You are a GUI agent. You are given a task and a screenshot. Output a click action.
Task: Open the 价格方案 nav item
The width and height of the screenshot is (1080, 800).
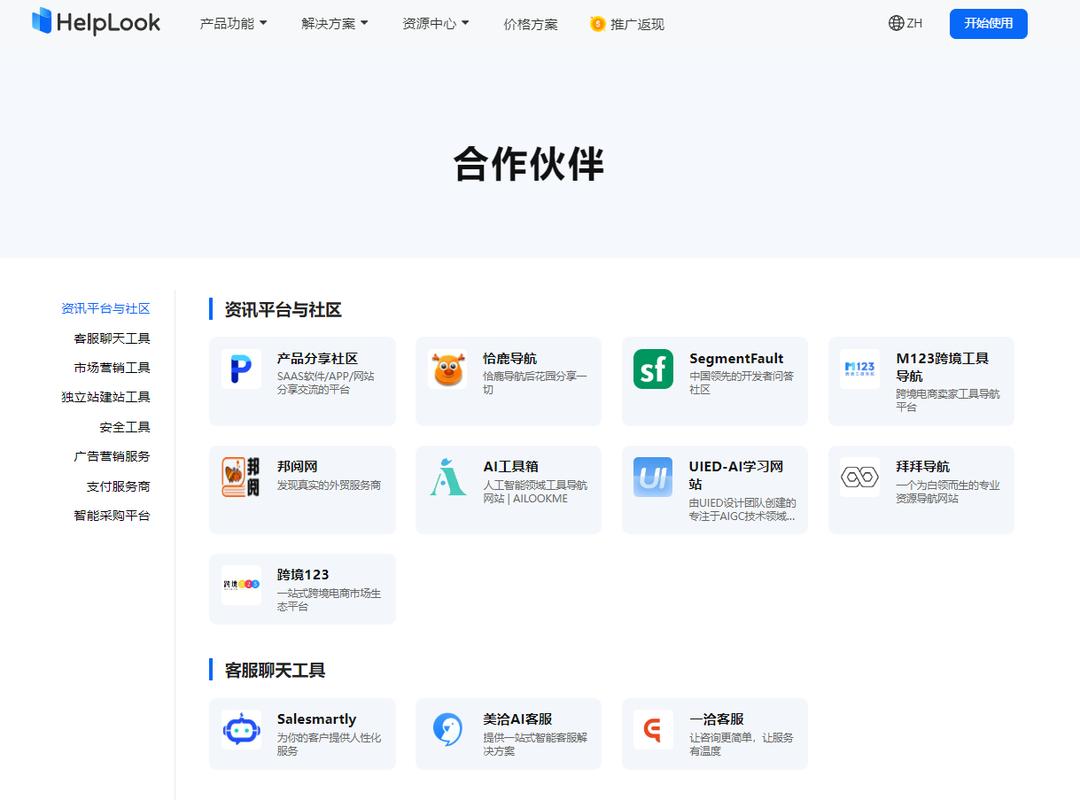tap(530, 24)
